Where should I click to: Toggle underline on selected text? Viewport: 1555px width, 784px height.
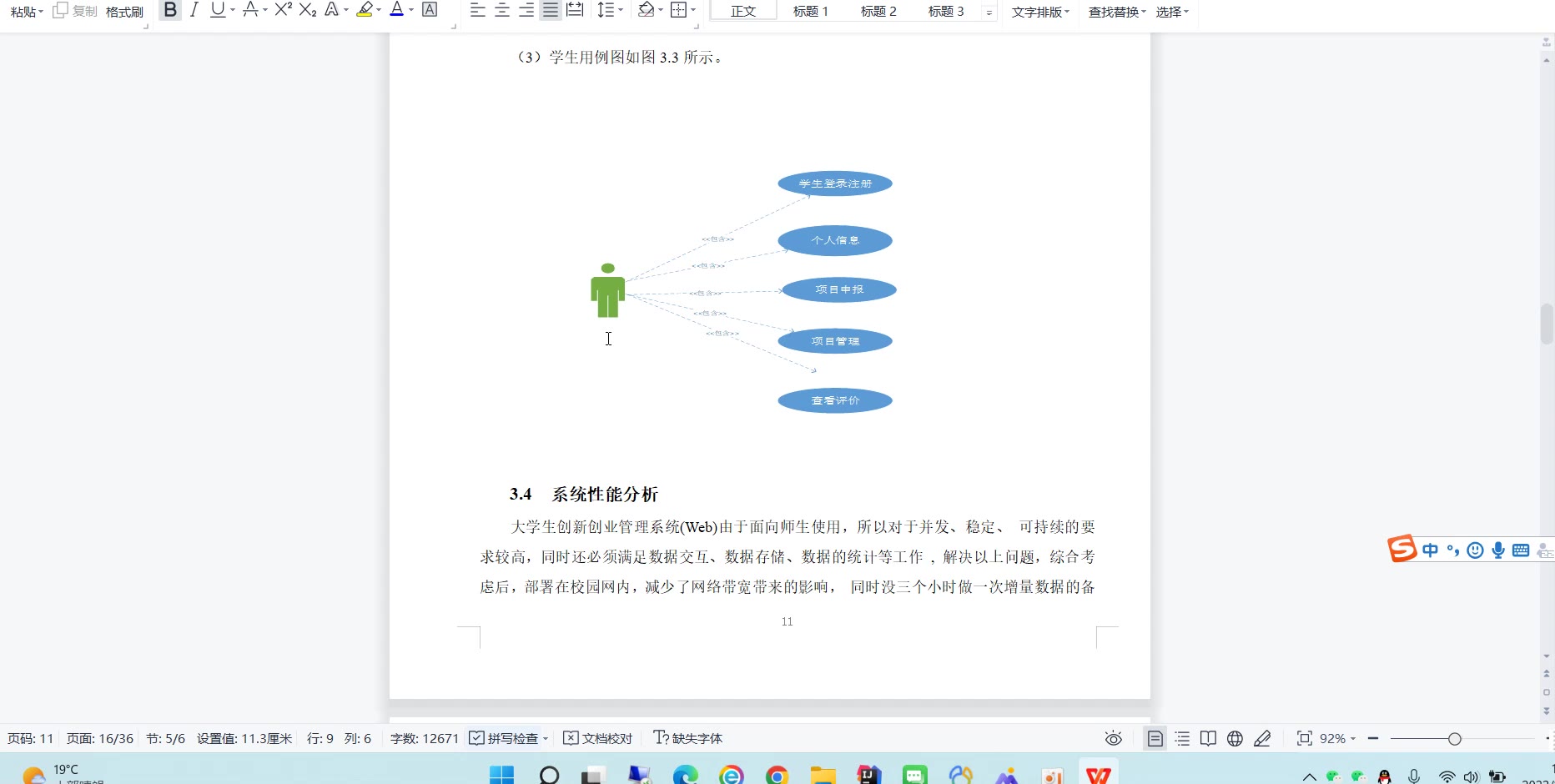tap(217, 10)
